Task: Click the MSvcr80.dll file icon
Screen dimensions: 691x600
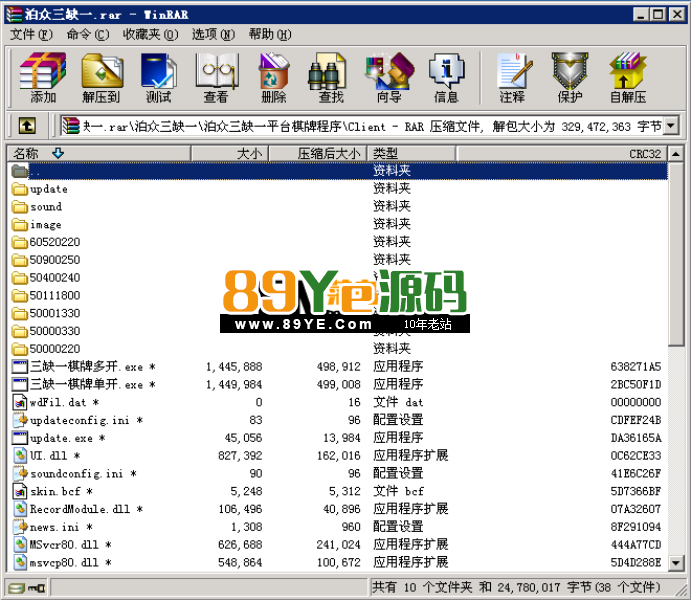Action: coord(20,544)
